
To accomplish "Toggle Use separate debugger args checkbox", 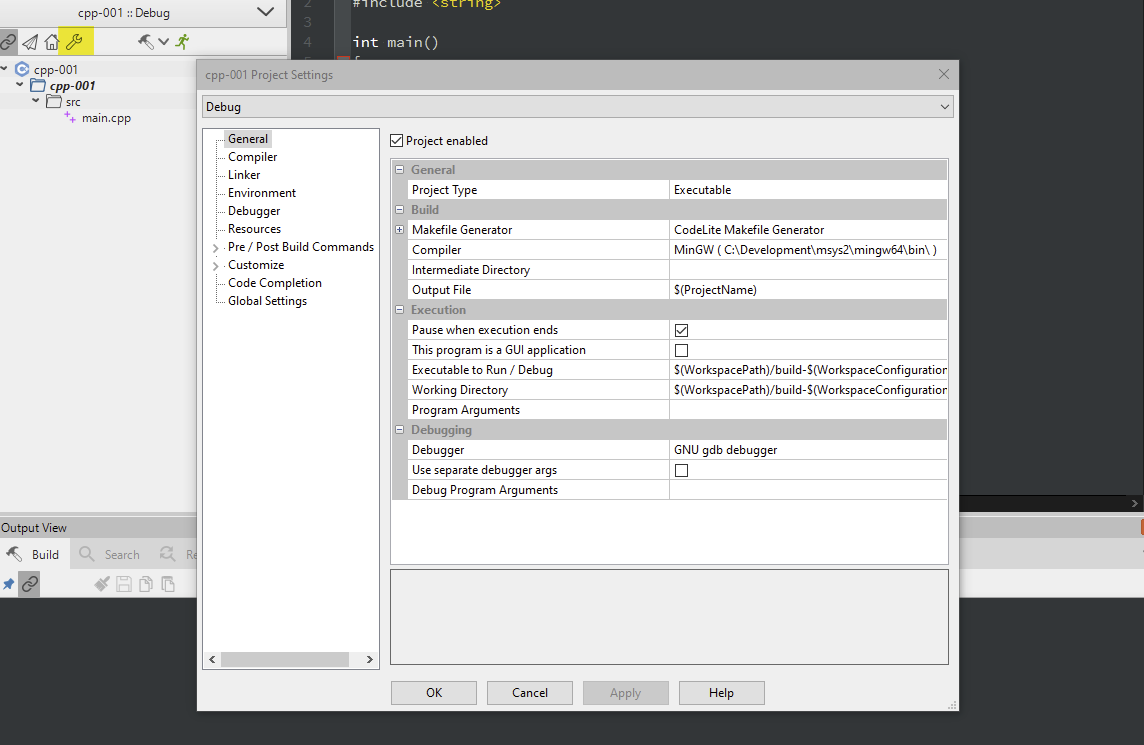I will coord(681,471).
